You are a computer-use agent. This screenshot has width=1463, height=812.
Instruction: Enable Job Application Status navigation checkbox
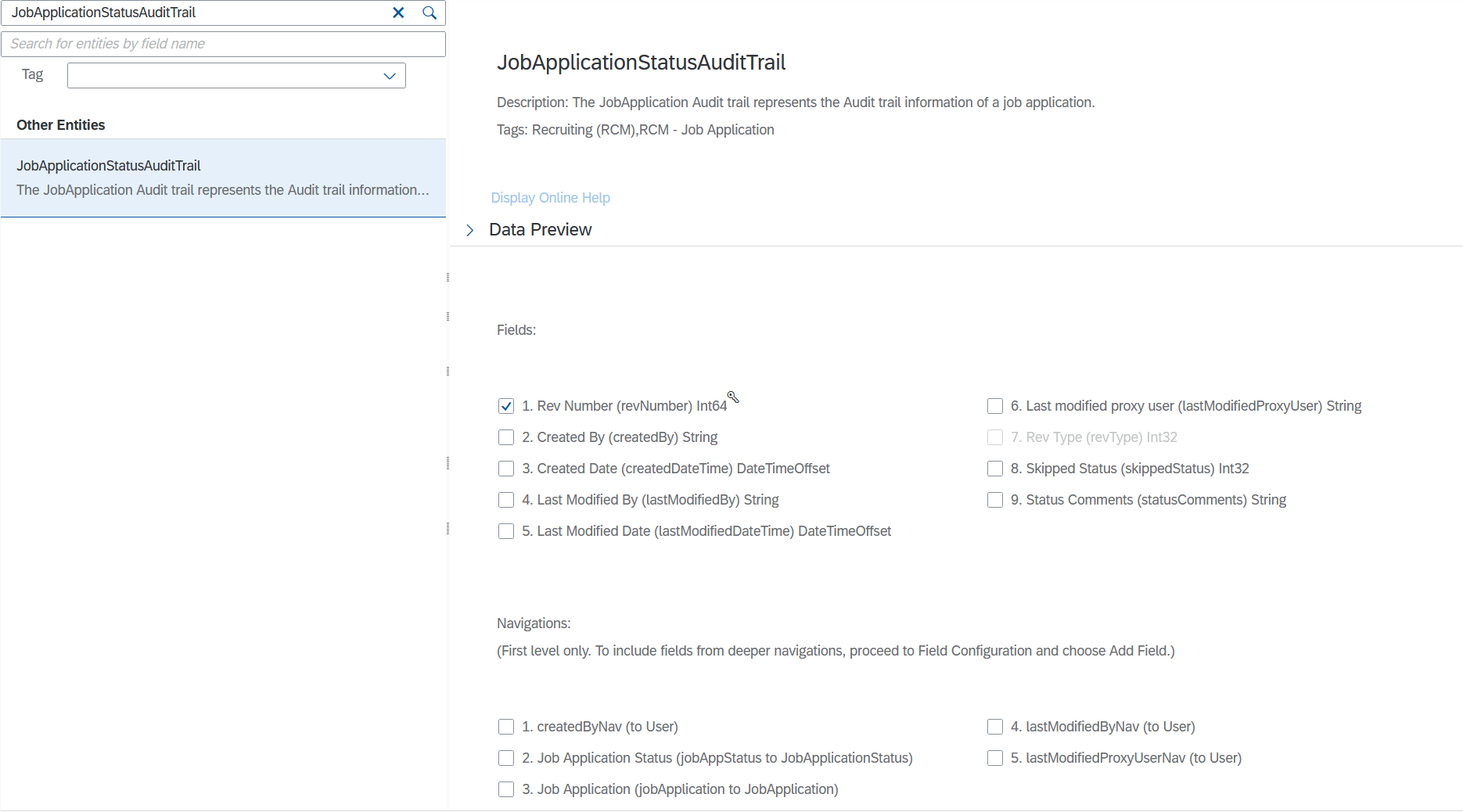(506, 758)
